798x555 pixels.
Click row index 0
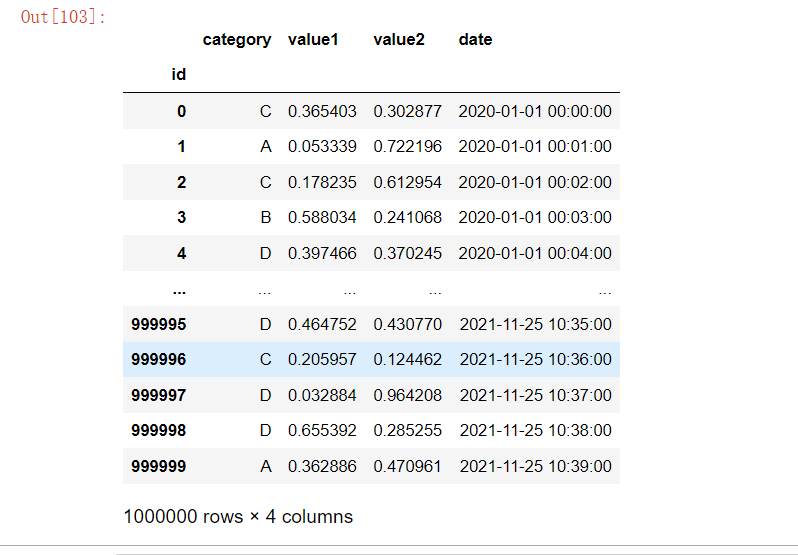coord(182,111)
